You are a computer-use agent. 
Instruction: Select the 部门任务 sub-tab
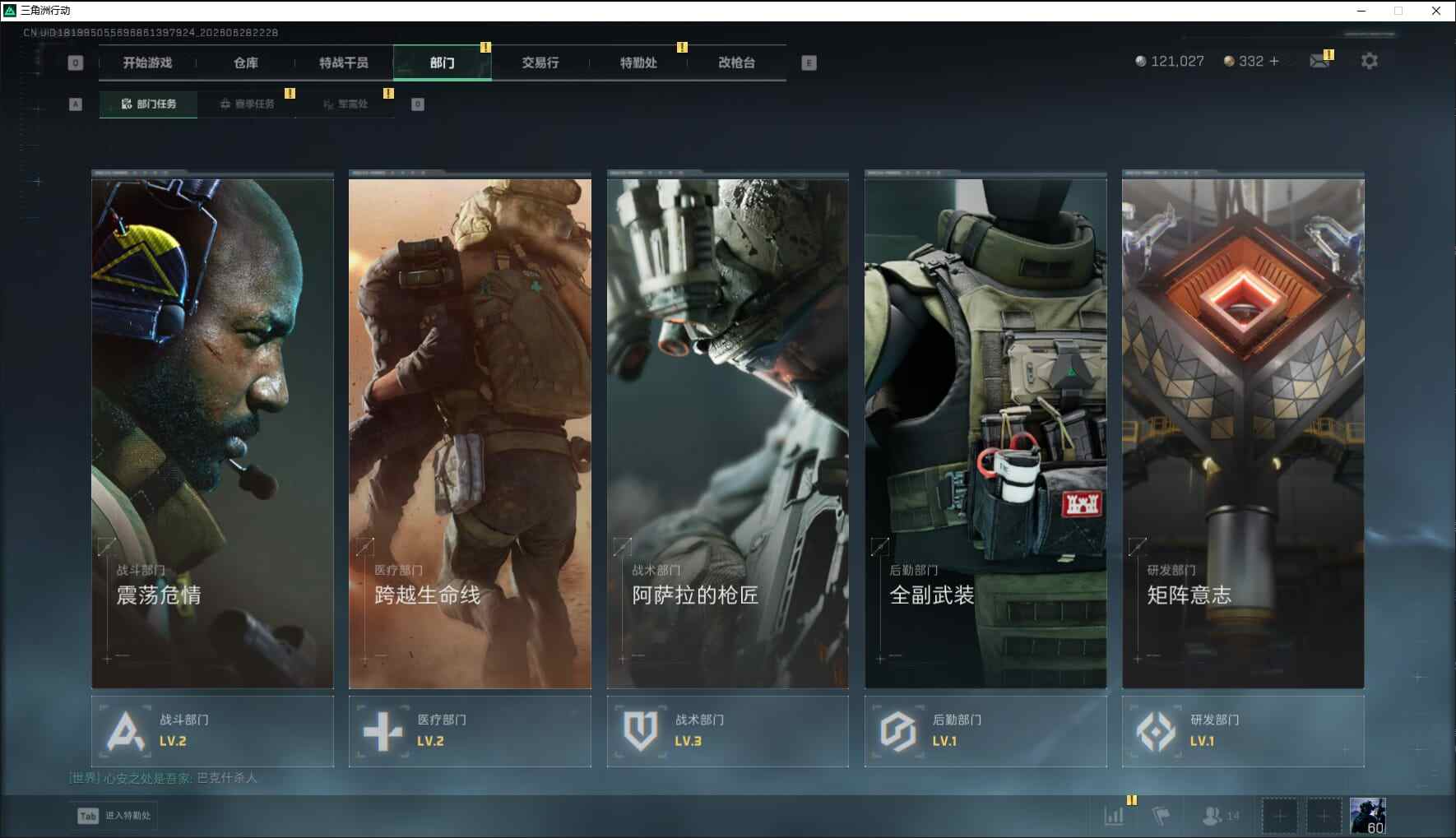[148, 104]
